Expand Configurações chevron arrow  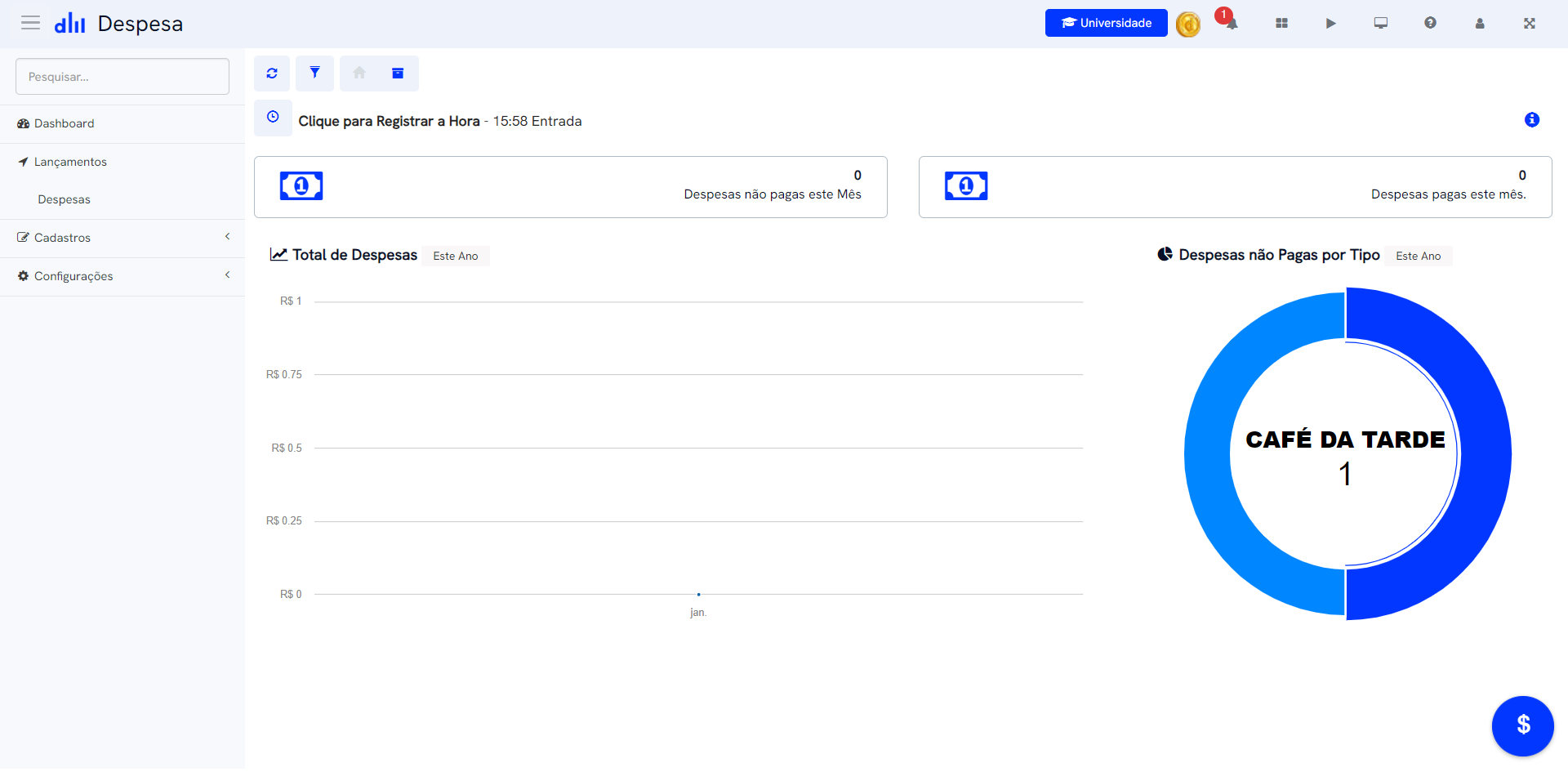coord(227,275)
